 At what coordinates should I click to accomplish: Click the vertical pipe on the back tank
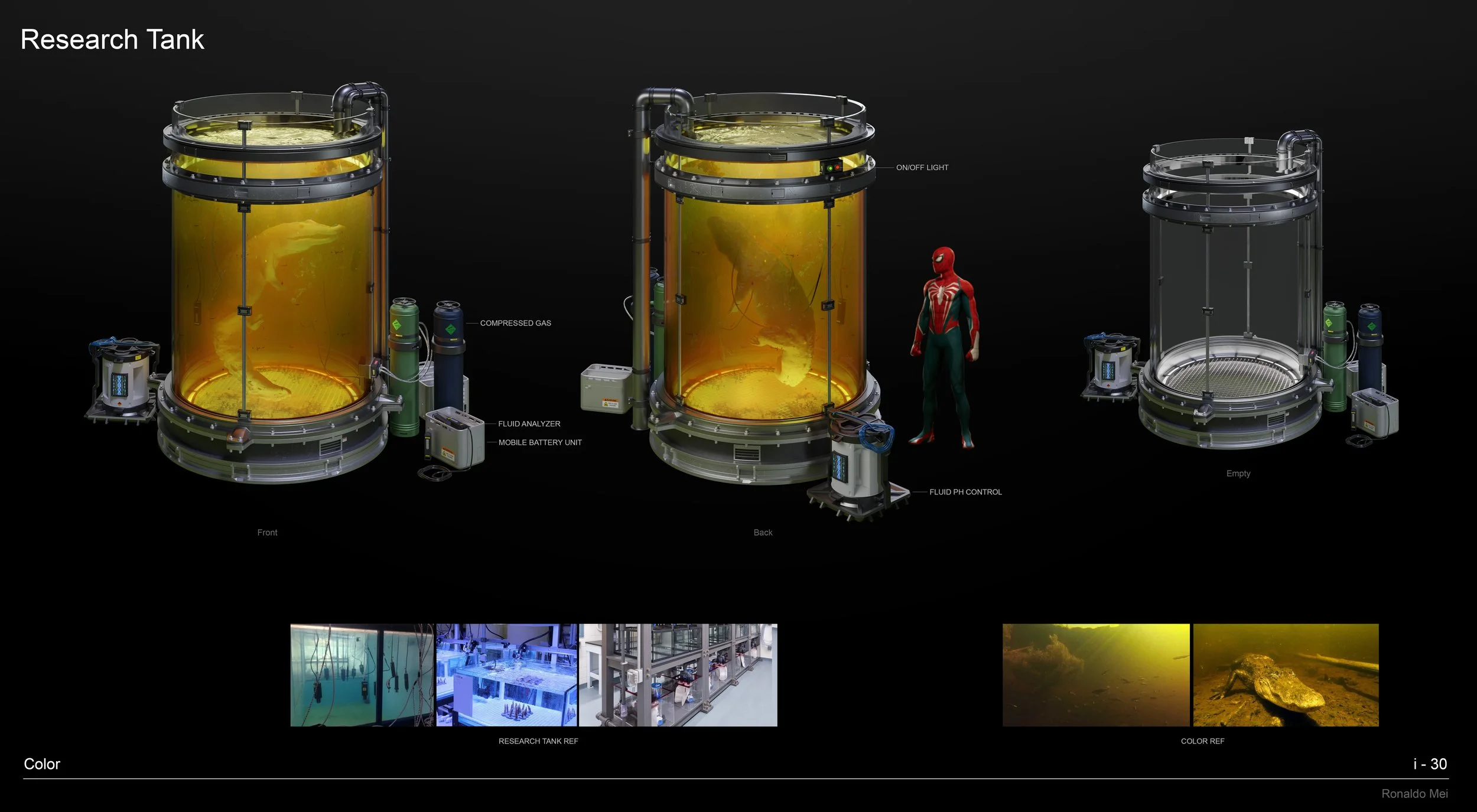pos(640,266)
